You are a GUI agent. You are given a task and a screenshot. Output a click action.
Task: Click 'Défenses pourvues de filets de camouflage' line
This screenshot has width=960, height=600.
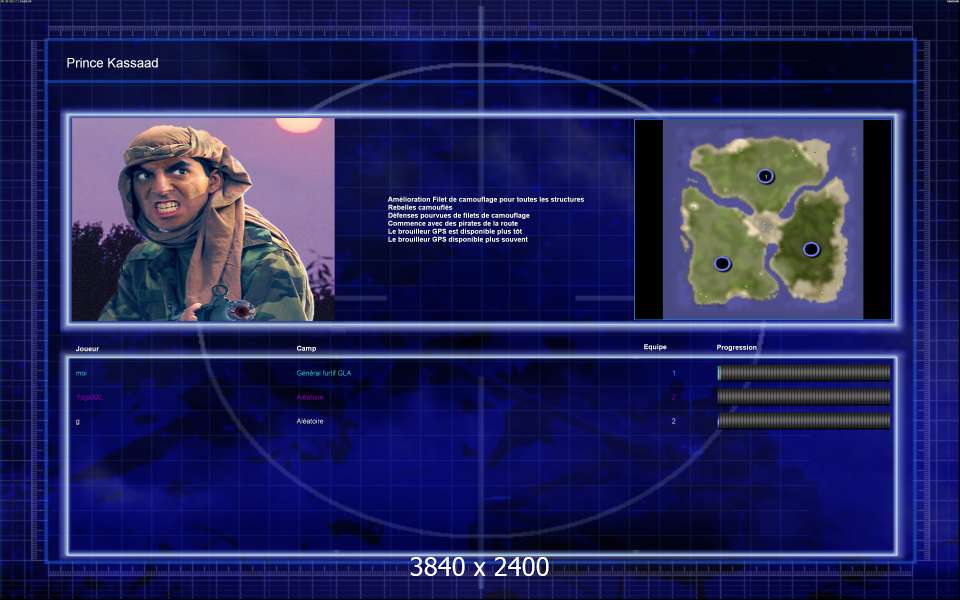pyautogui.click(x=459, y=216)
